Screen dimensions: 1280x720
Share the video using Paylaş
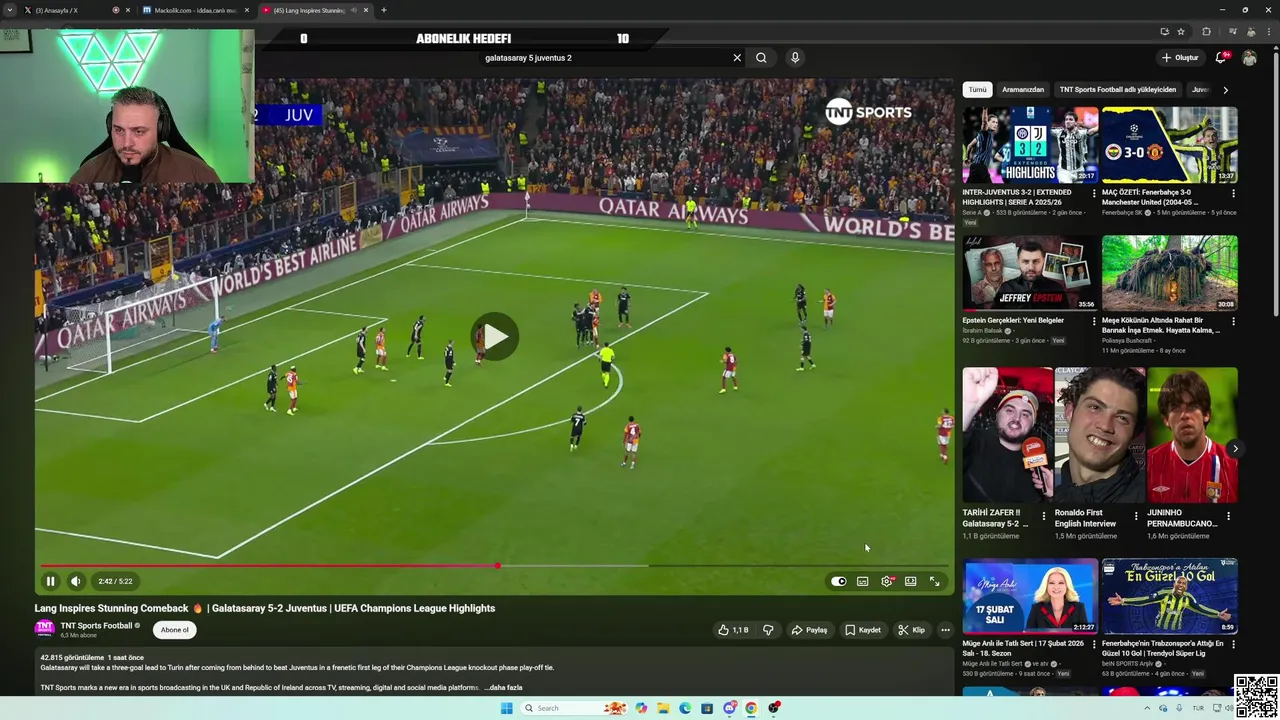tap(810, 630)
